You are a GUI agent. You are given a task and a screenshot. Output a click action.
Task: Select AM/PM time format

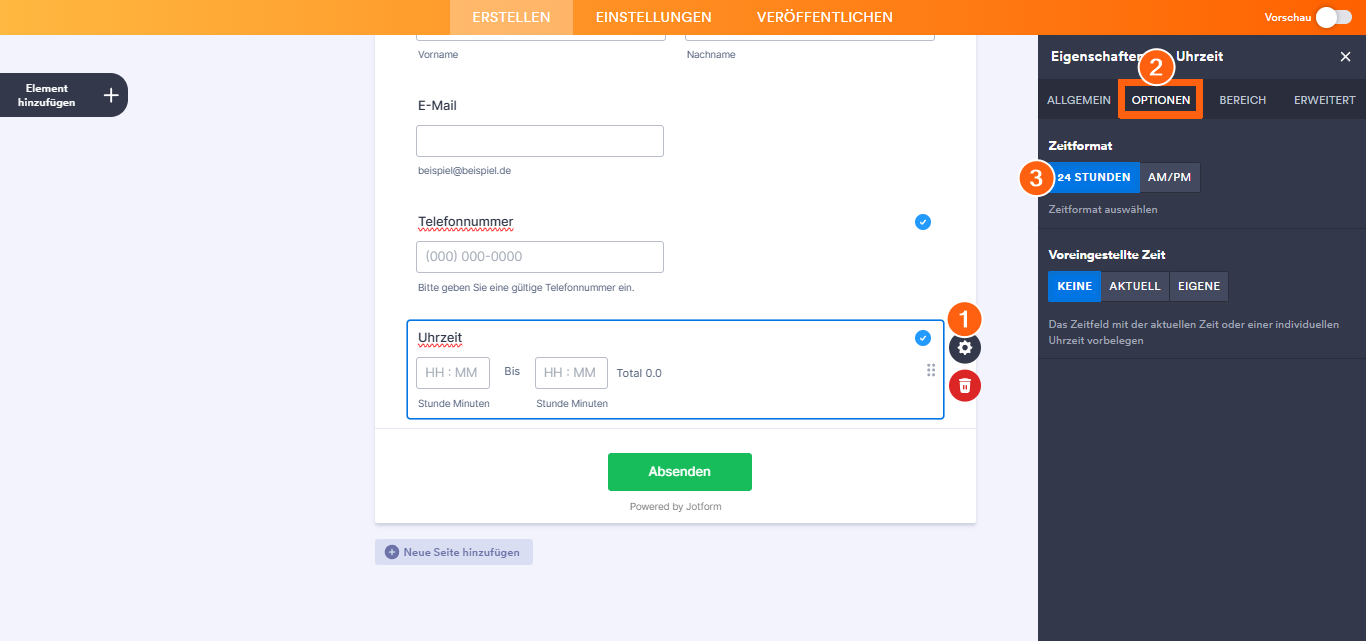click(x=1170, y=177)
